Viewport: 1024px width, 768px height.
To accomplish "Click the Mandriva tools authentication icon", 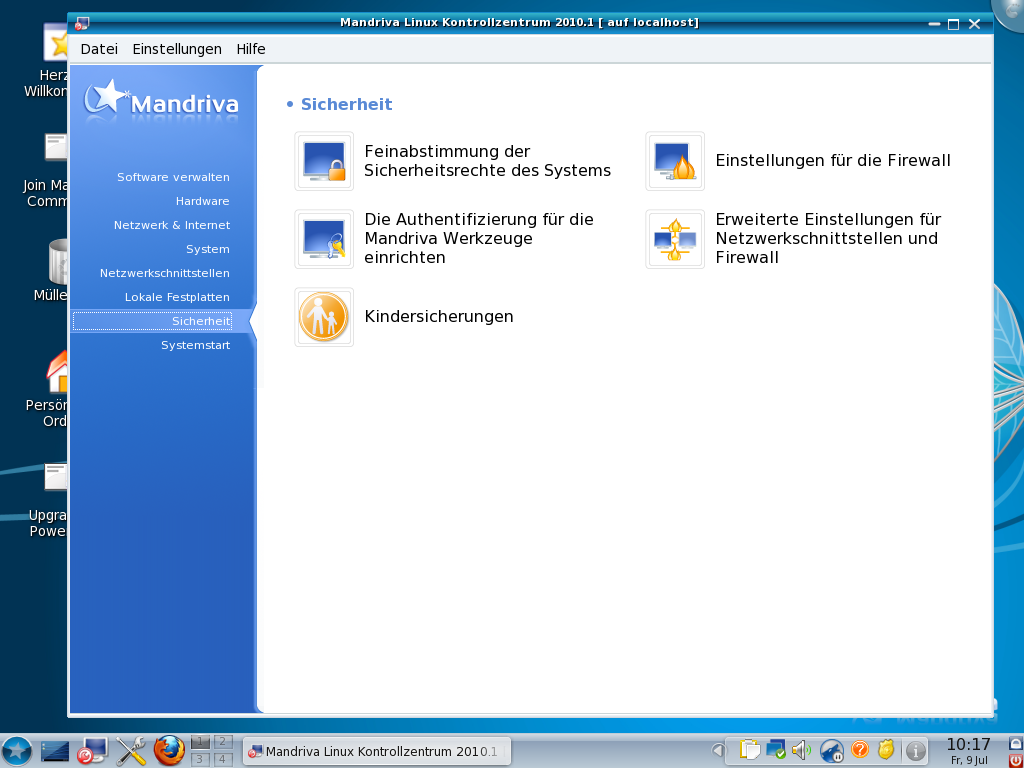I will pos(324,239).
